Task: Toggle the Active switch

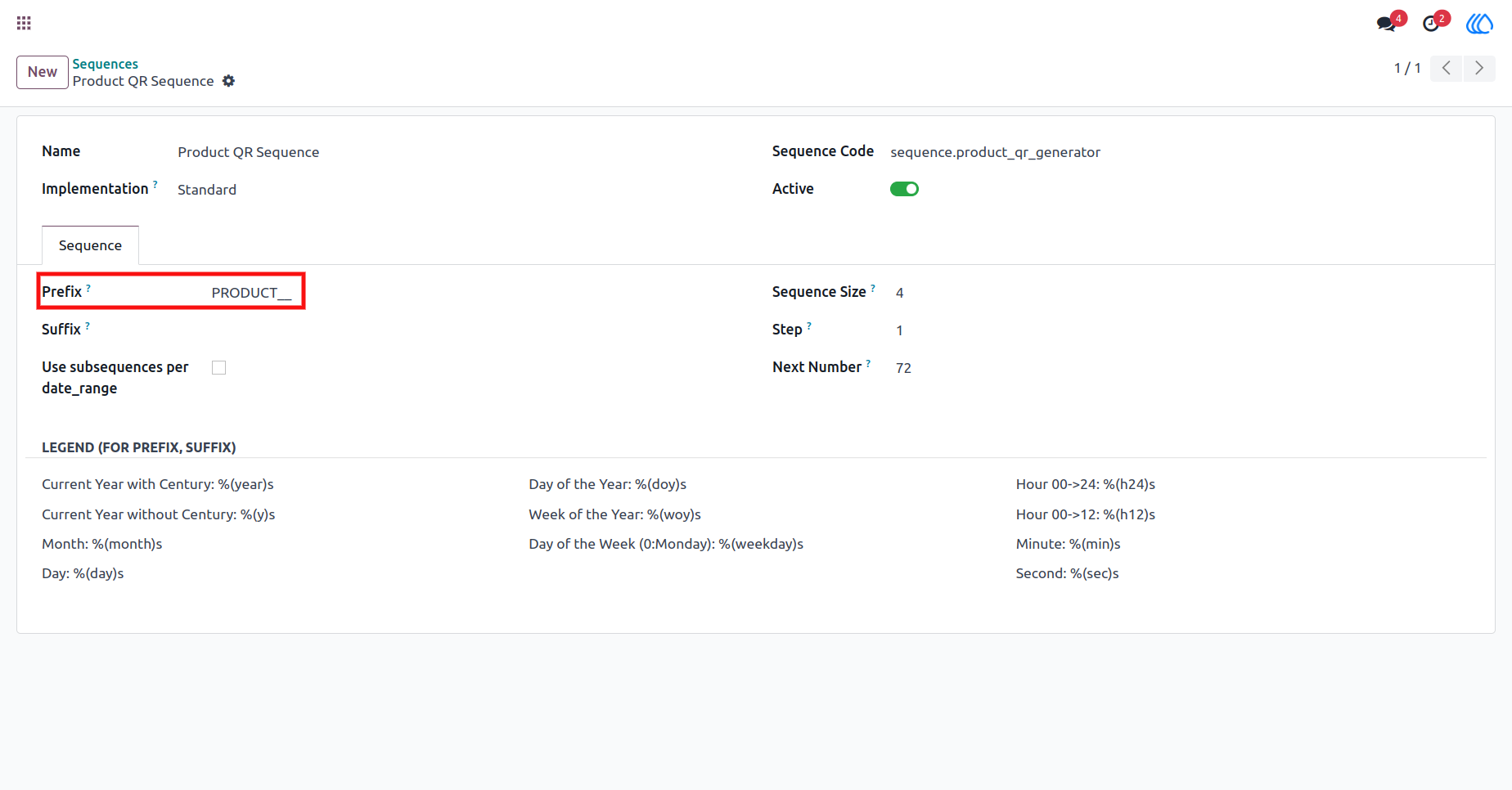Action: pos(905,189)
